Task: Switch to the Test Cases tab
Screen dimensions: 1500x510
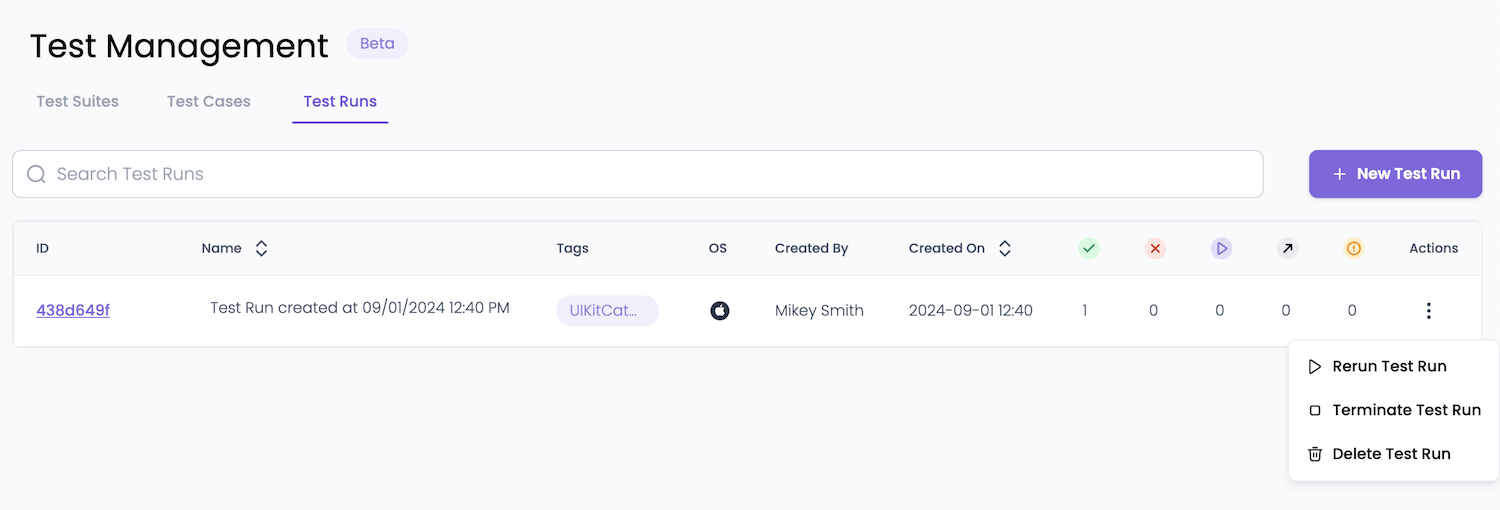Action: [x=209, y=101]
